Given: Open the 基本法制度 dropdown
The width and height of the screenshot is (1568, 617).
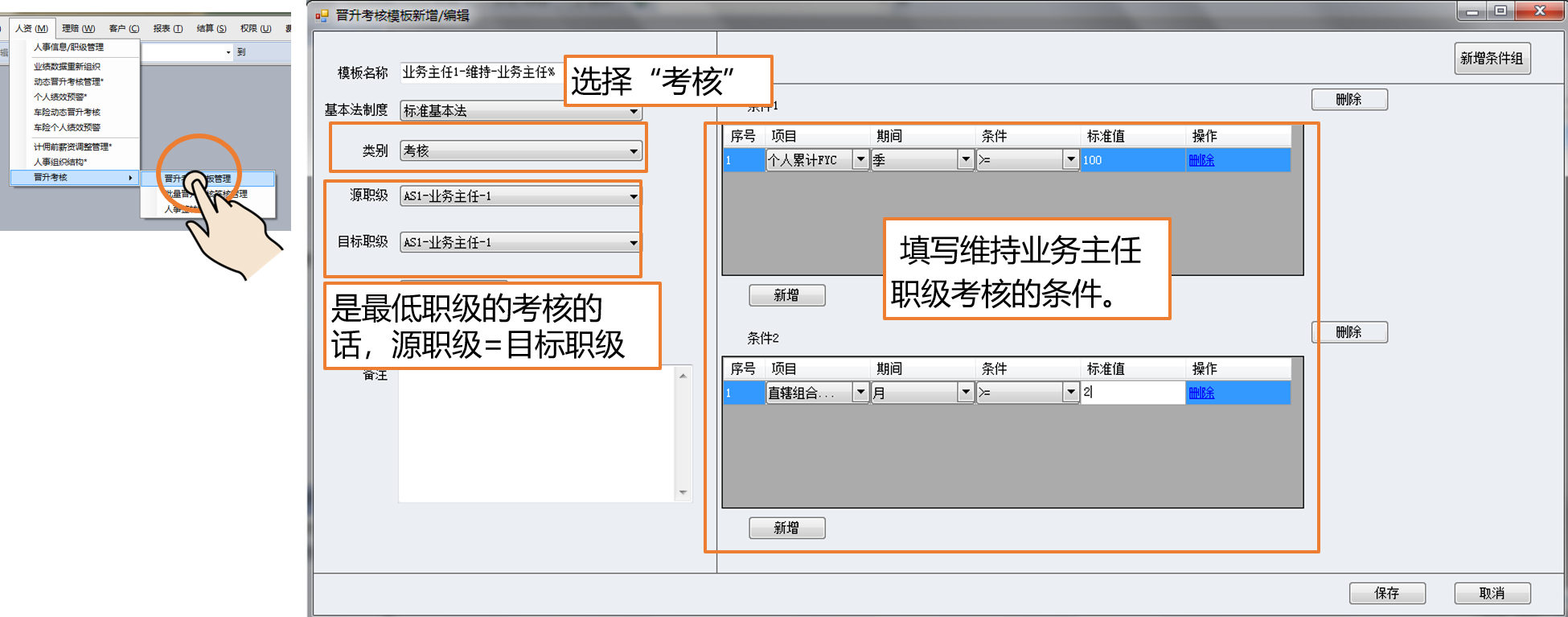Looking at the screenshot, I should (634, 111).
